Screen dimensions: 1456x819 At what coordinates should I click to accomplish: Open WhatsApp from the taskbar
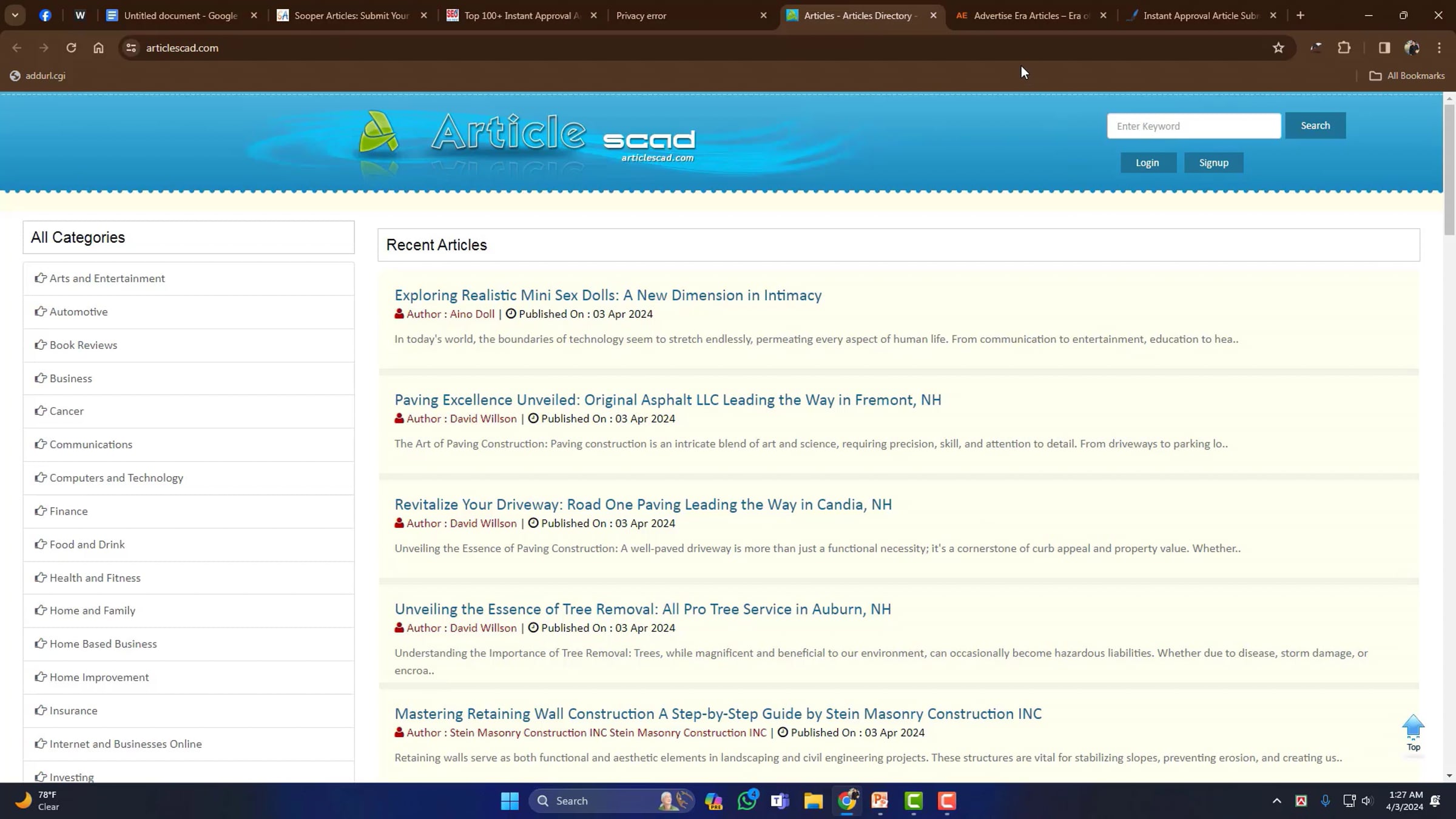tap(747, 801)
